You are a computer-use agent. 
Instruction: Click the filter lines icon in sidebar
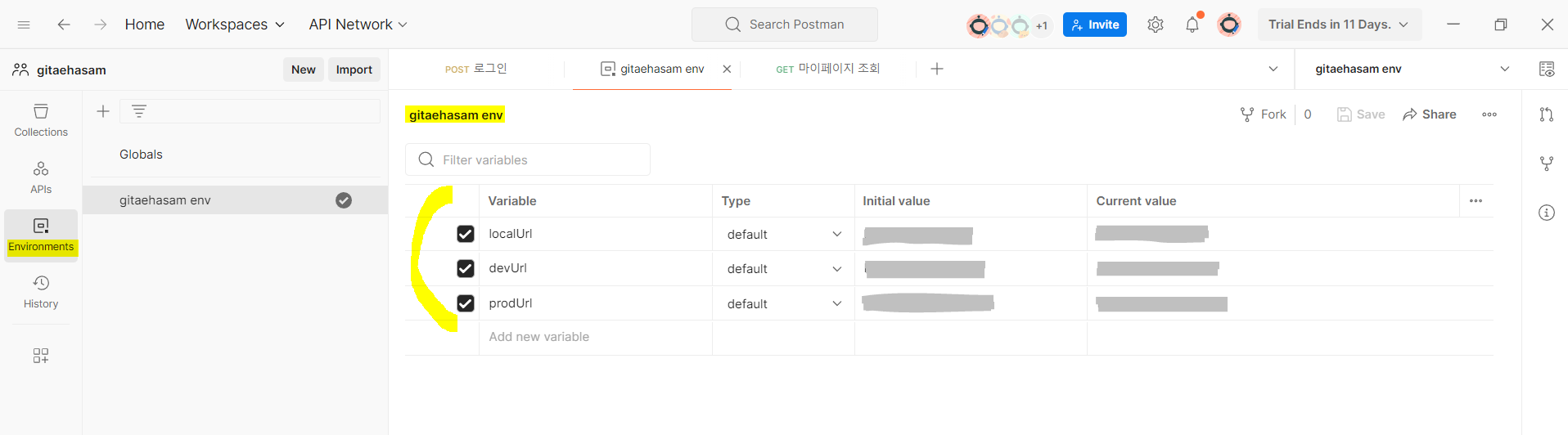(x=139, y=111)
